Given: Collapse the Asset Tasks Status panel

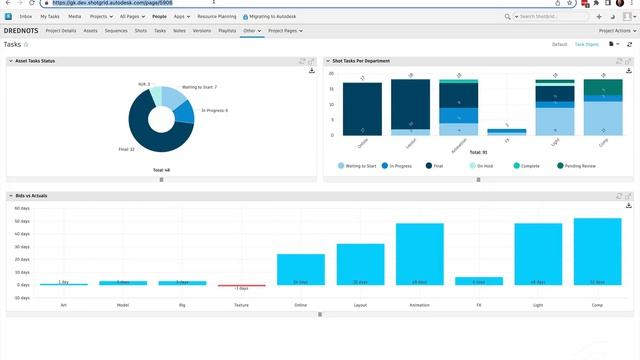Looking at the screenshot, I should pos(11,61).
